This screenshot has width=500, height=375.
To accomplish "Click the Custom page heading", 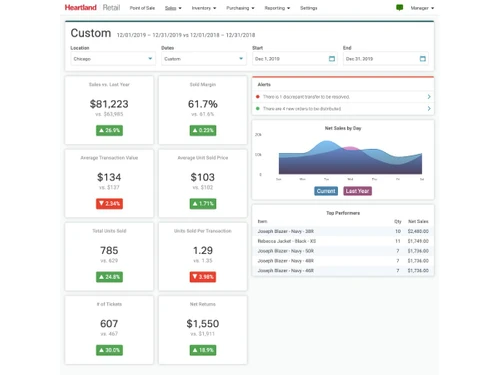I will (x=91, y=33).
